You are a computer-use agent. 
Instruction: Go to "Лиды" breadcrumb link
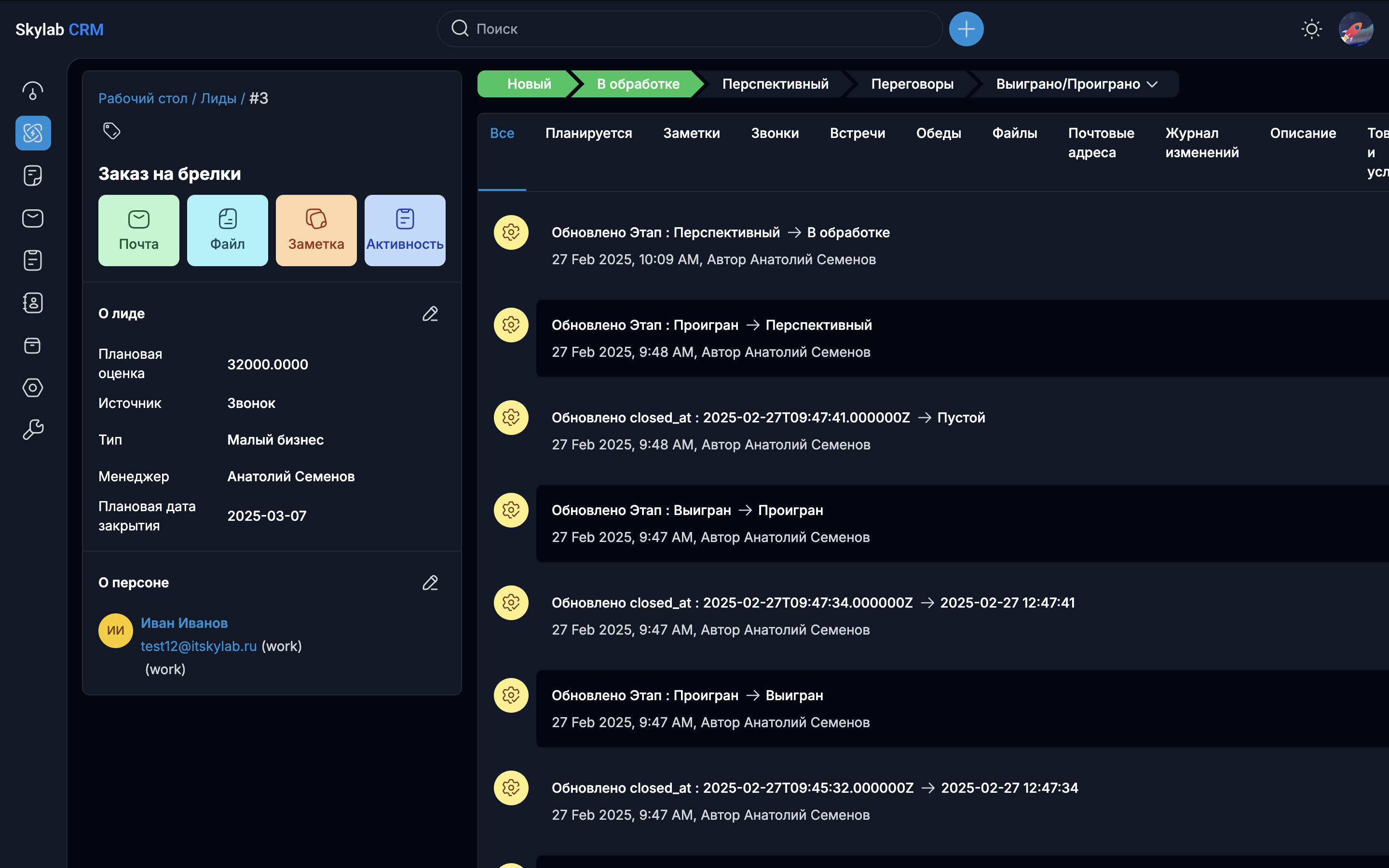[218, 98]
